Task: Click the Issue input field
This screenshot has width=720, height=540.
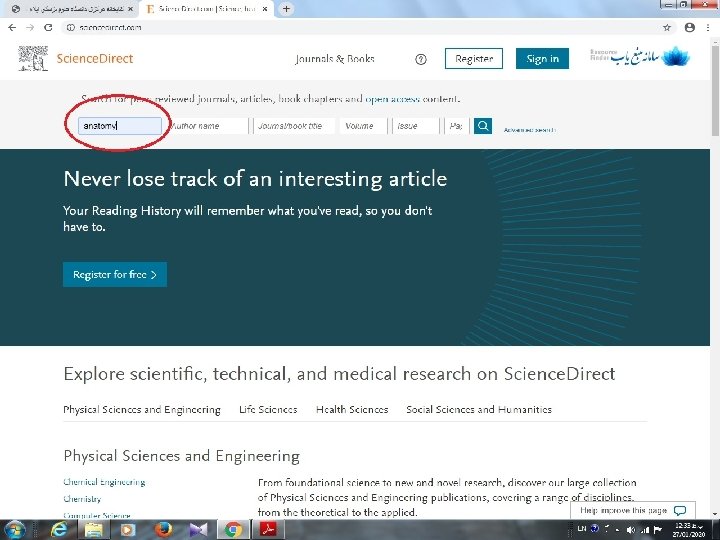Action: pos(416,126)
